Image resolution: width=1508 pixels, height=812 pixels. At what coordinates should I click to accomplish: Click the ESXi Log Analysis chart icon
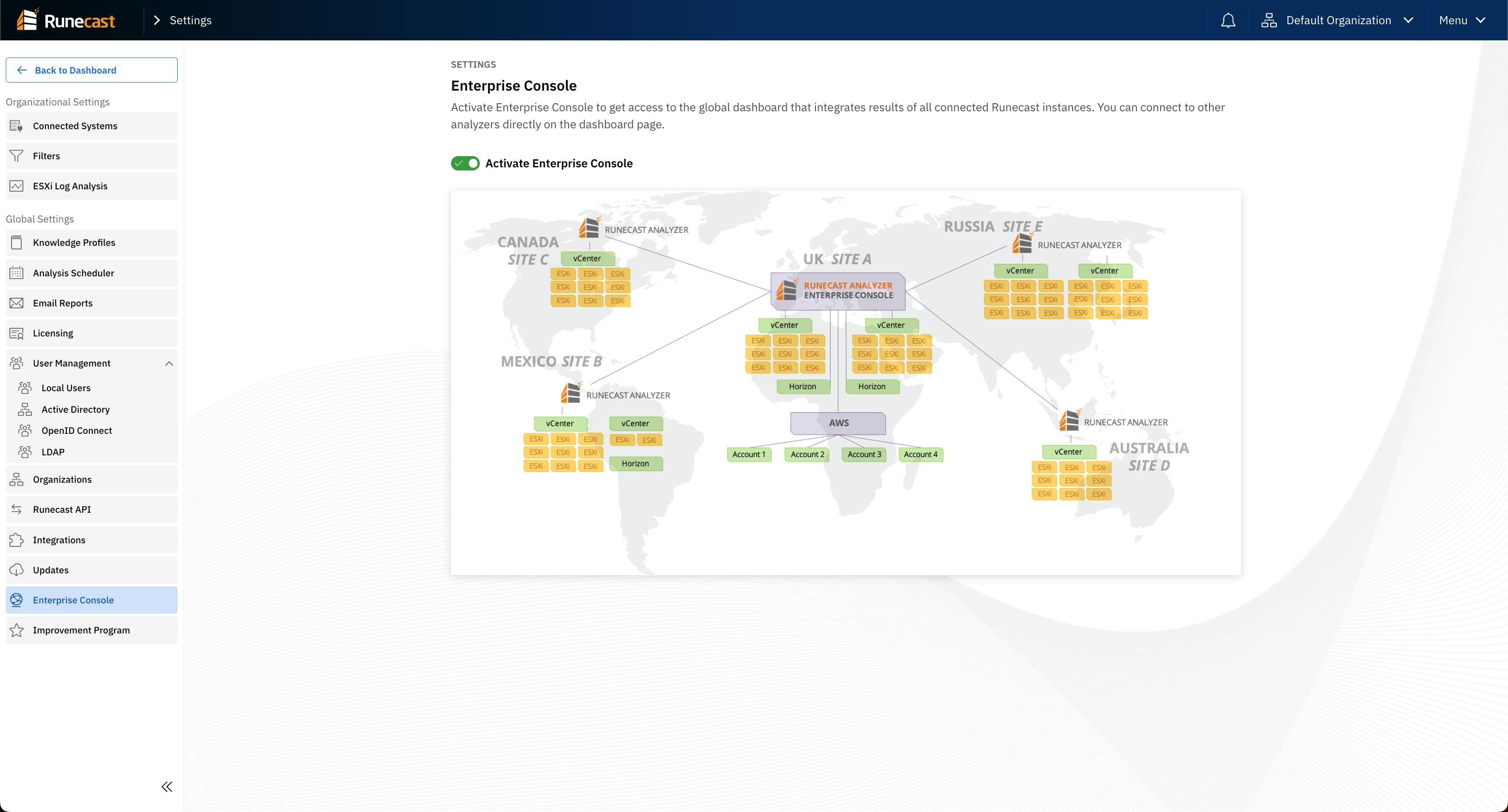pyautogui.click(x=17, y=186)
